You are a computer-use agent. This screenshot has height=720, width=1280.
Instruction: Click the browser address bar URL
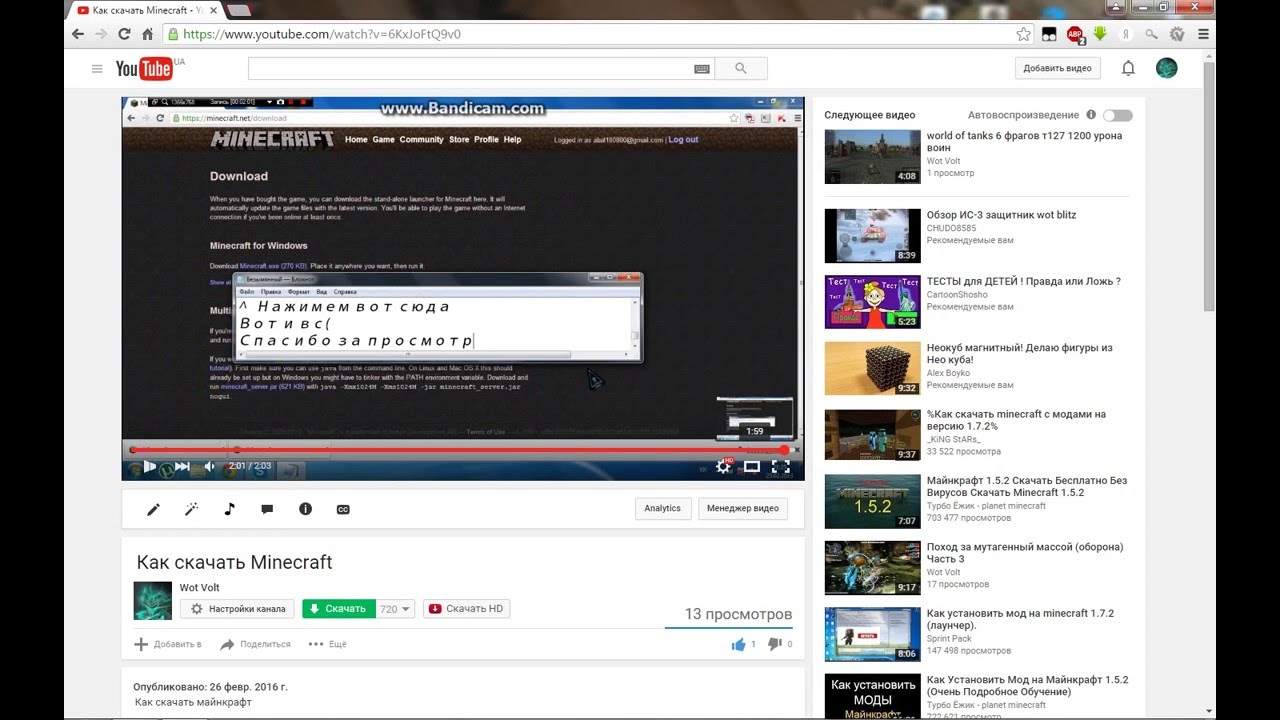(x=322, y=34)
